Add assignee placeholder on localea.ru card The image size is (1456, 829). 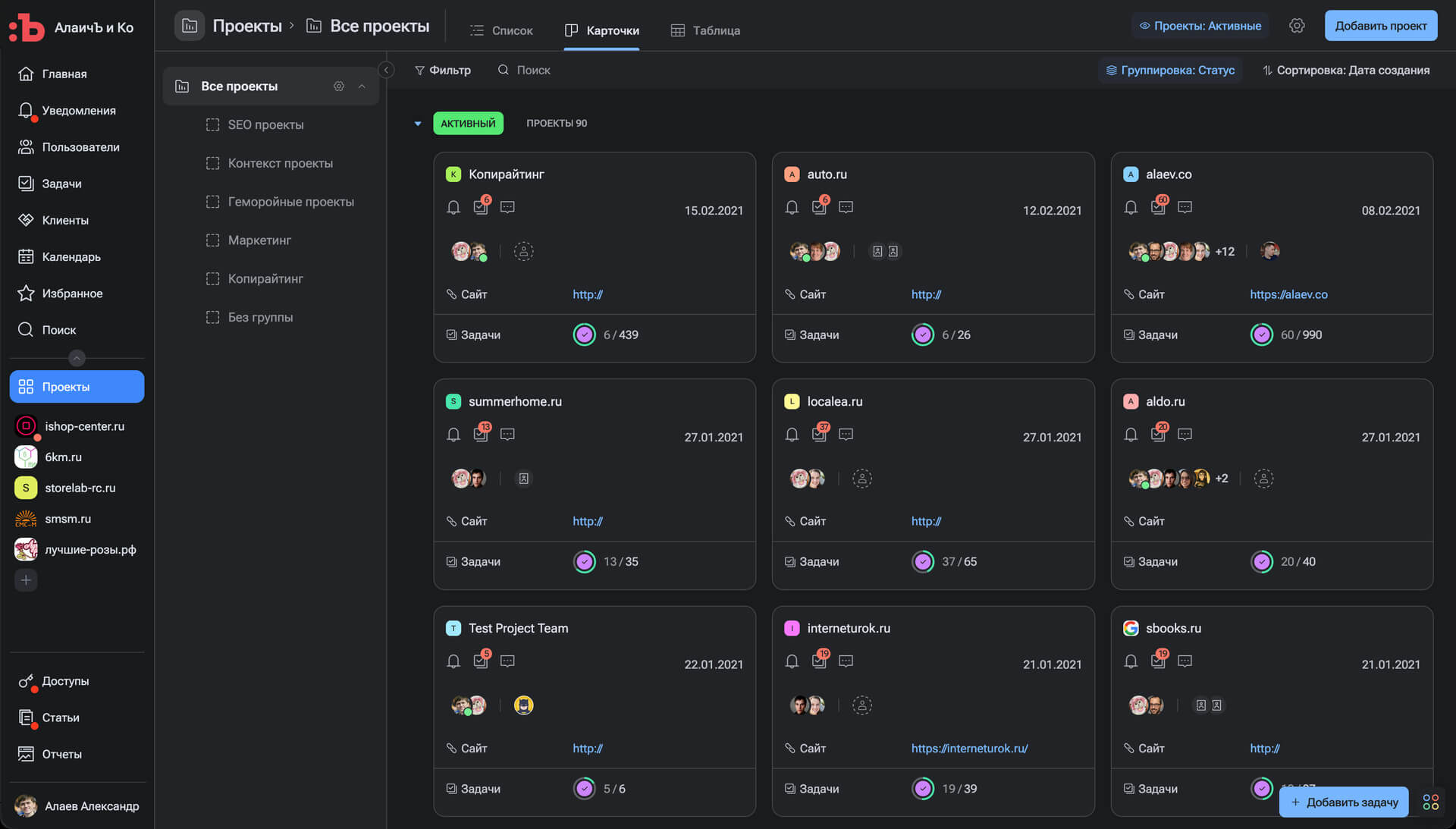(862, 479)
